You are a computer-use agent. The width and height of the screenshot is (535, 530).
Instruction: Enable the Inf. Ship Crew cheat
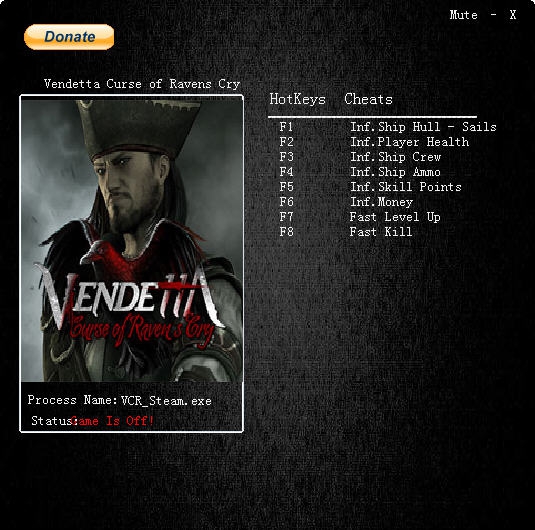pyautogui.click(x=395, y=157)
